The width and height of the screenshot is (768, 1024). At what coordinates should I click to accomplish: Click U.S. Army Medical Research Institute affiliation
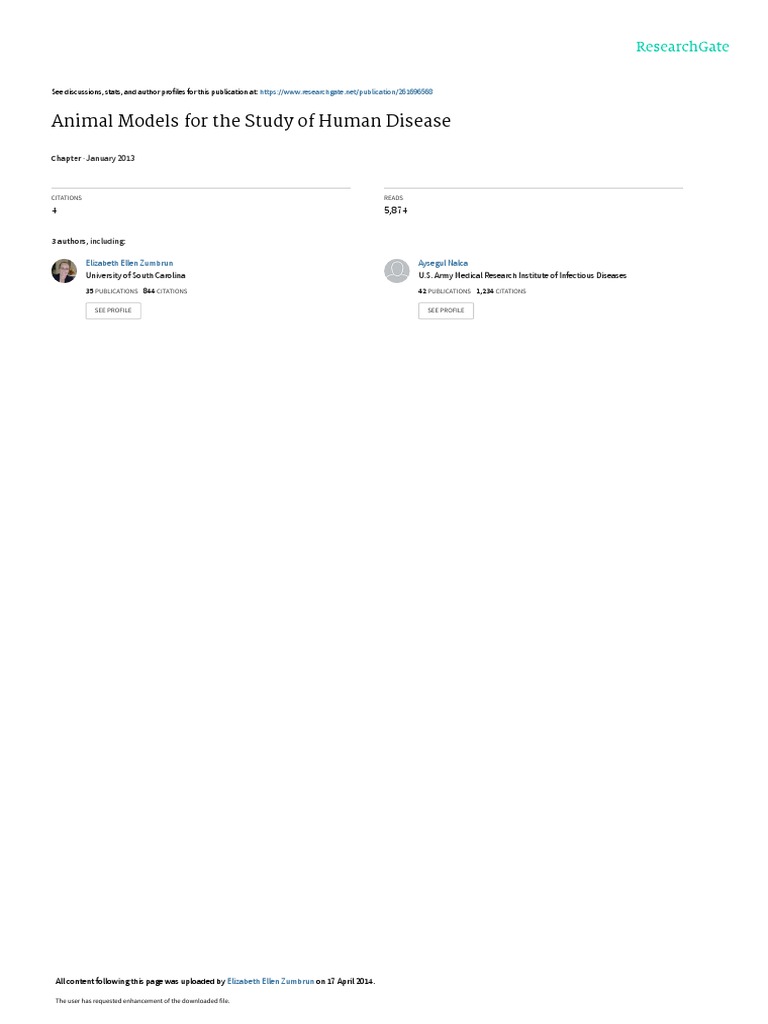[x=522, y=276]
